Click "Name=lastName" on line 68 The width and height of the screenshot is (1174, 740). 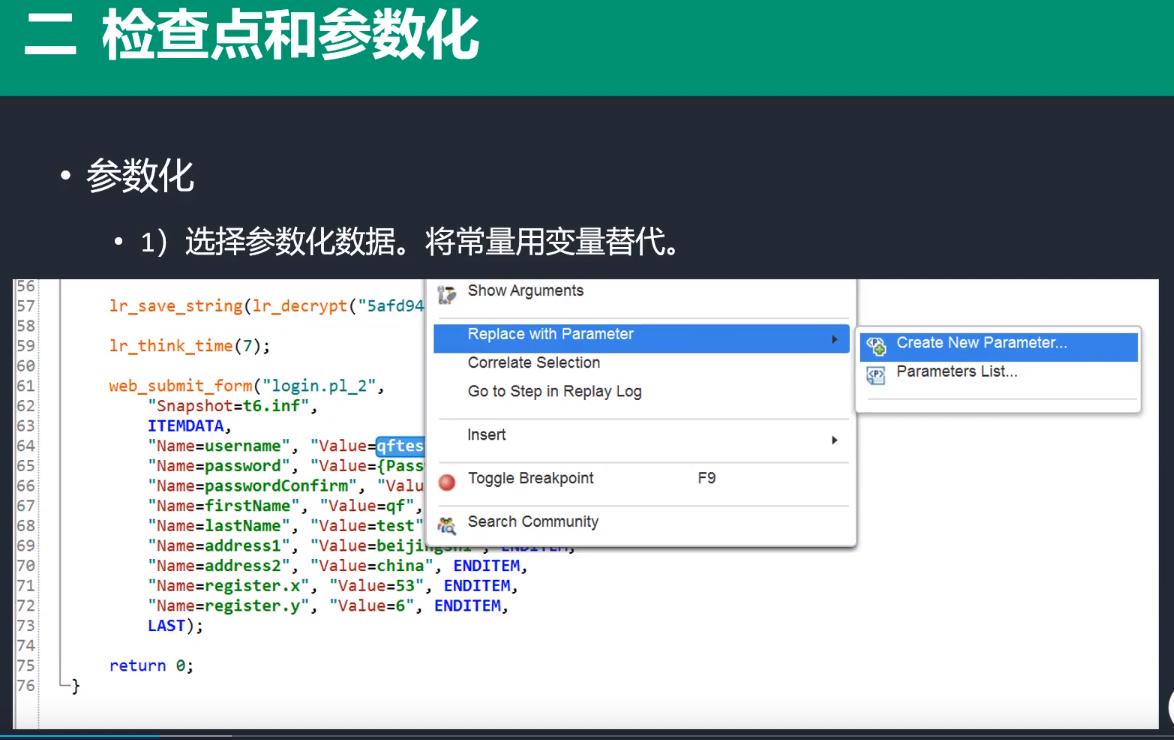tap(219, 526)
